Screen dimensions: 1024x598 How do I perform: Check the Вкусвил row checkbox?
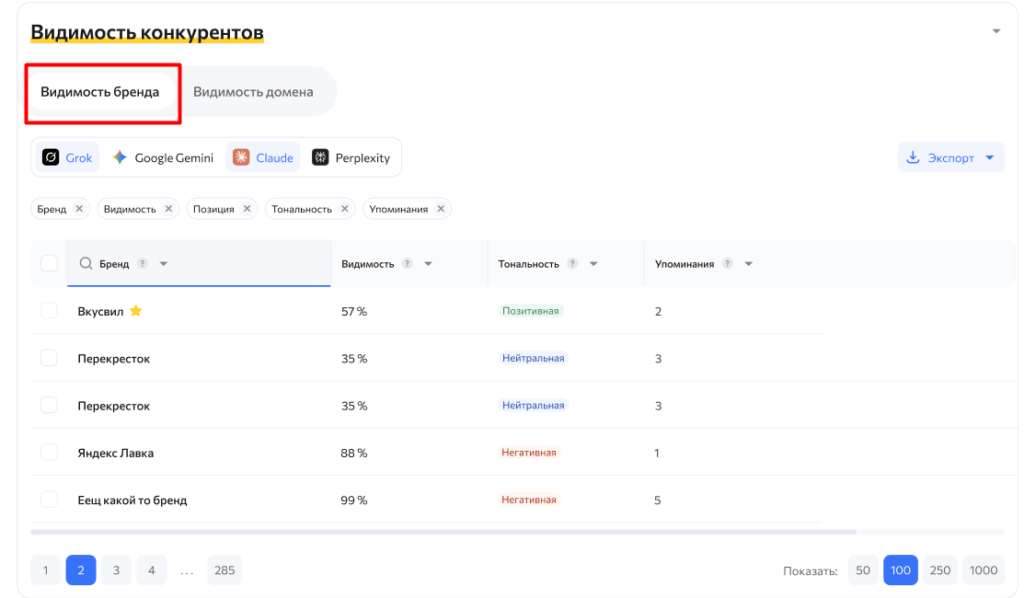(x=49, y=311)
